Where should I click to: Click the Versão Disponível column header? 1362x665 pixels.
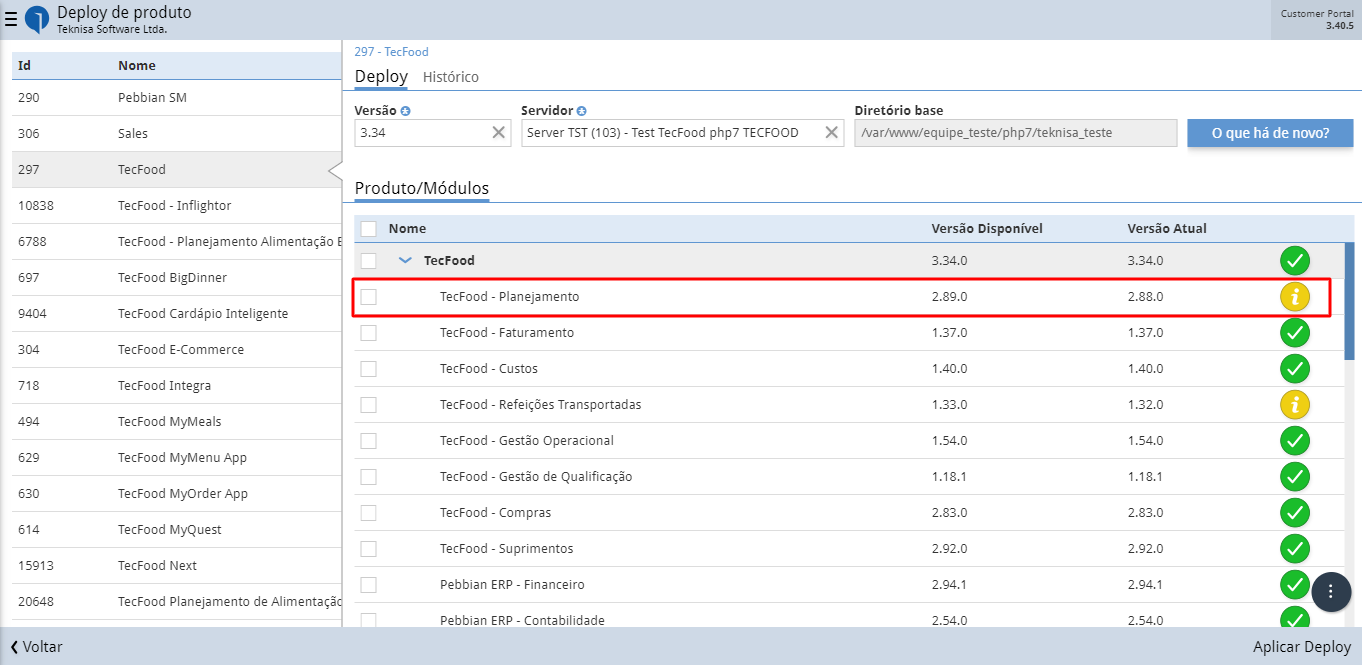pos(987,229)
